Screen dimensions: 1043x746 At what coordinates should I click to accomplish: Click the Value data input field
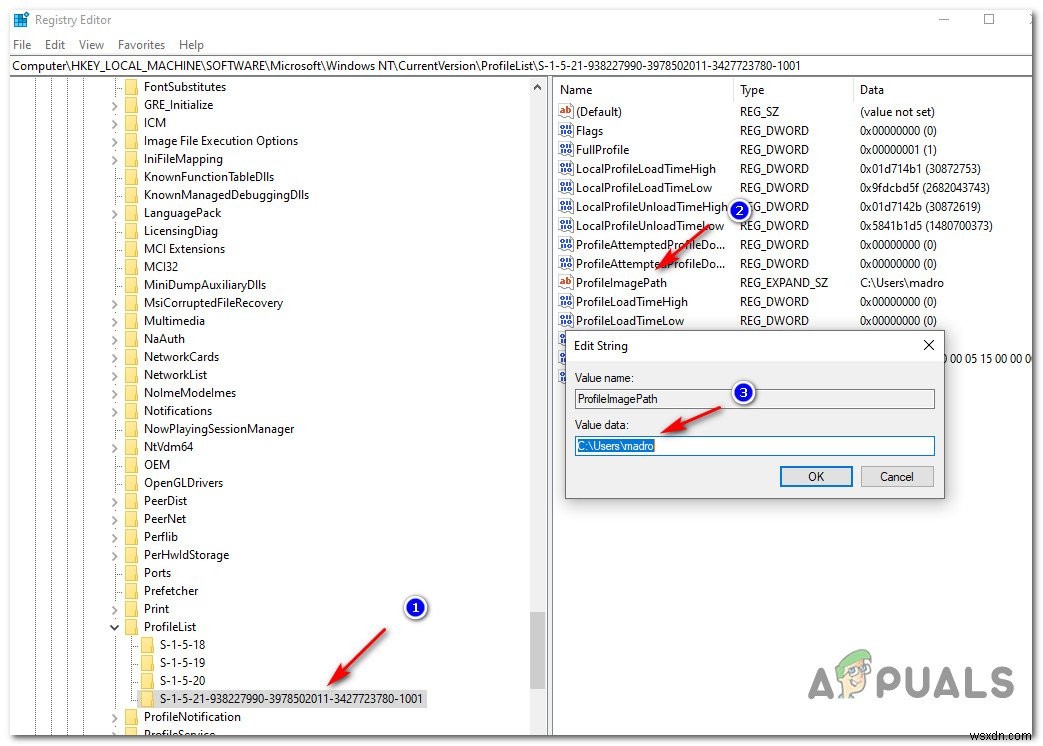click(754, 445)
